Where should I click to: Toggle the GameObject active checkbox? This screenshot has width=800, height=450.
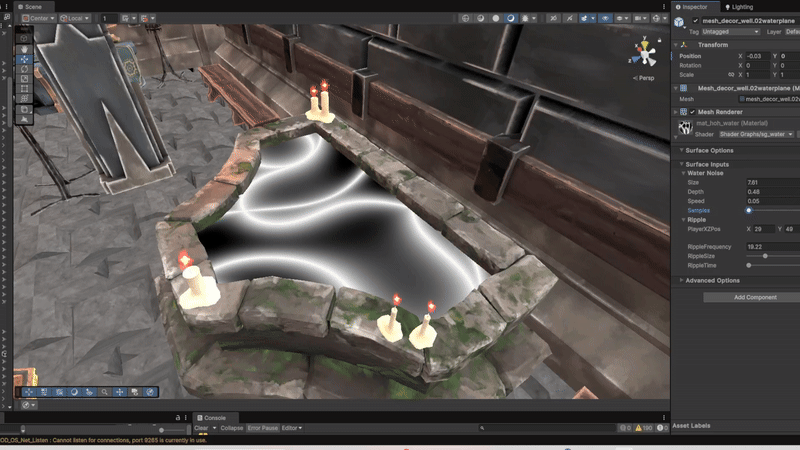(696, 20)
